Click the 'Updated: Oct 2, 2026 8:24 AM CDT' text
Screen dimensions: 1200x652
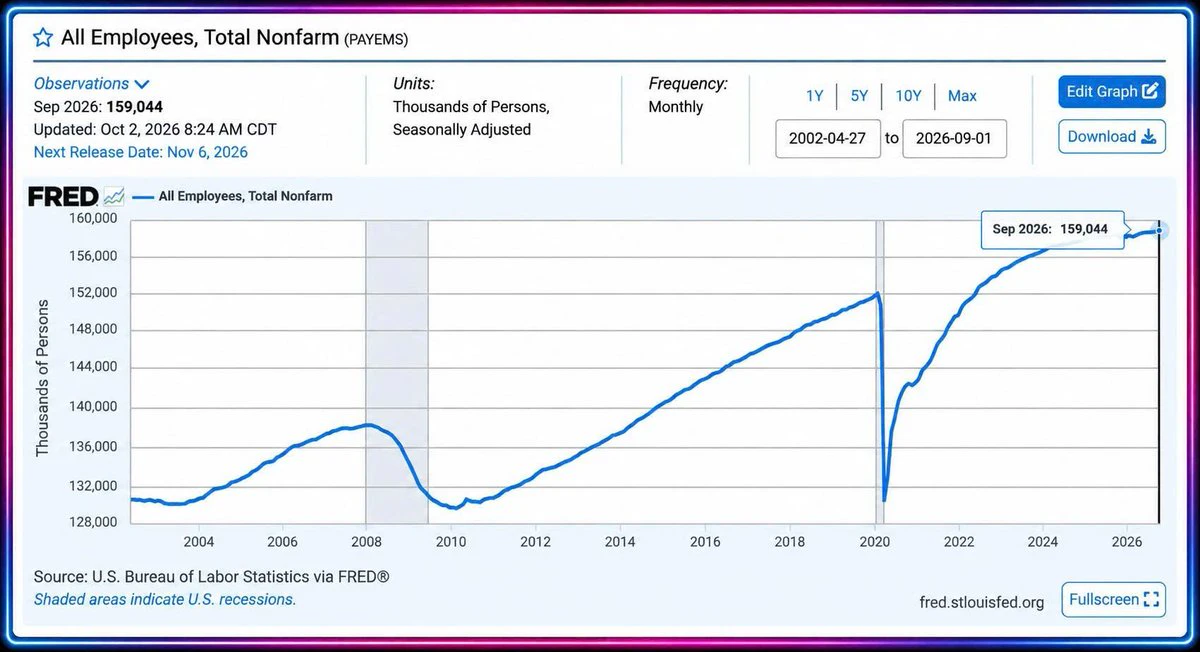[x=155, y=129]
